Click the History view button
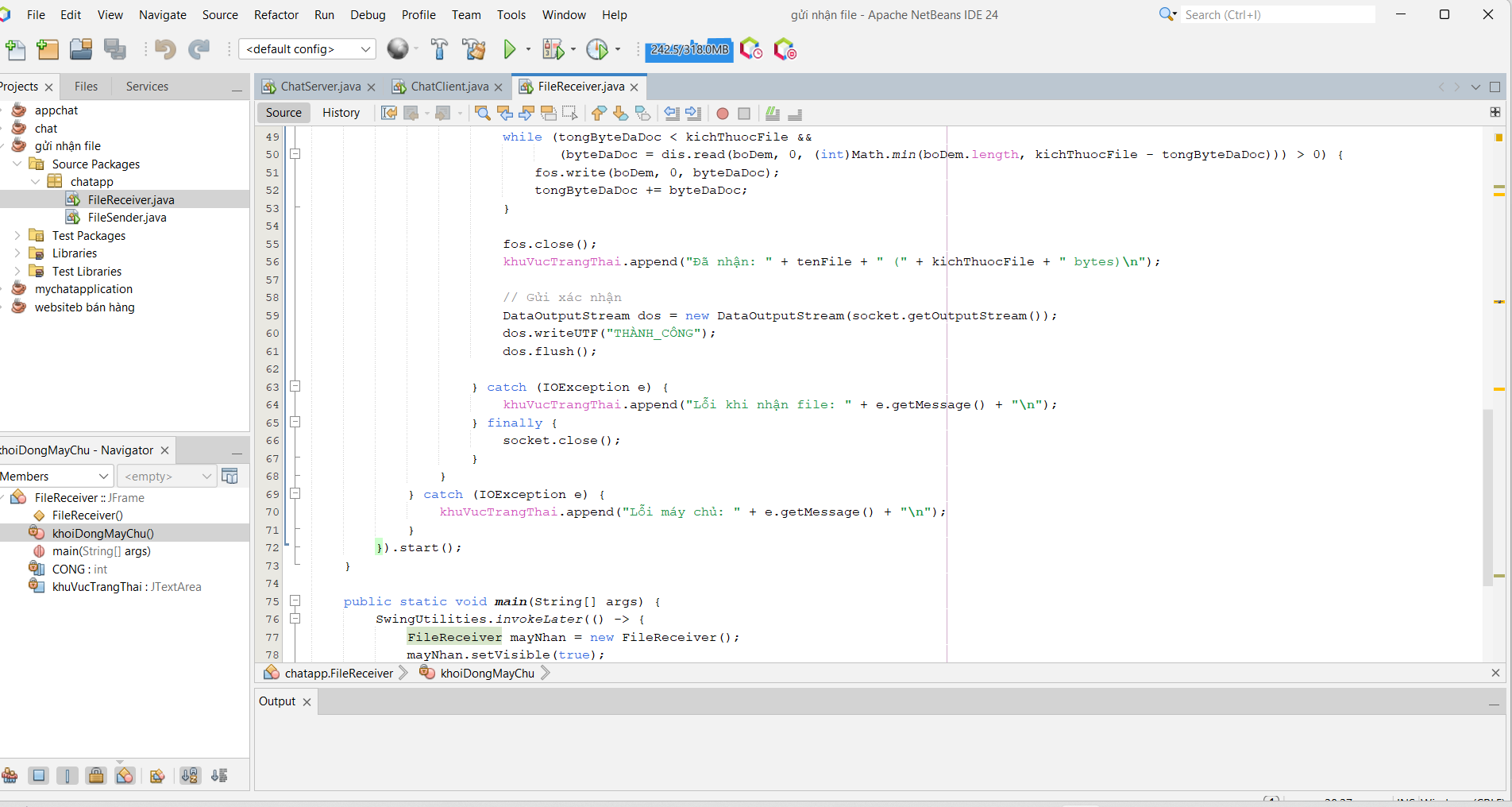 [x=341, y=113]
